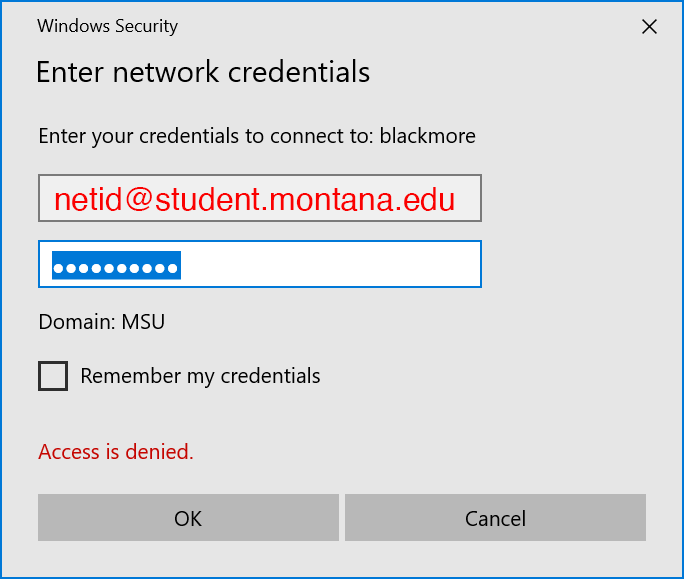
Task: Click the 'blackmore' server name
Action: [x=428, y=136]
